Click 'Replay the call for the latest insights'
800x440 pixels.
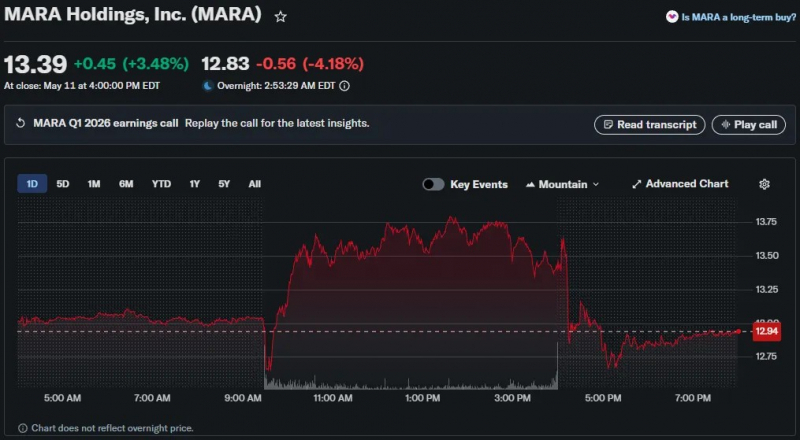[277, 123]
